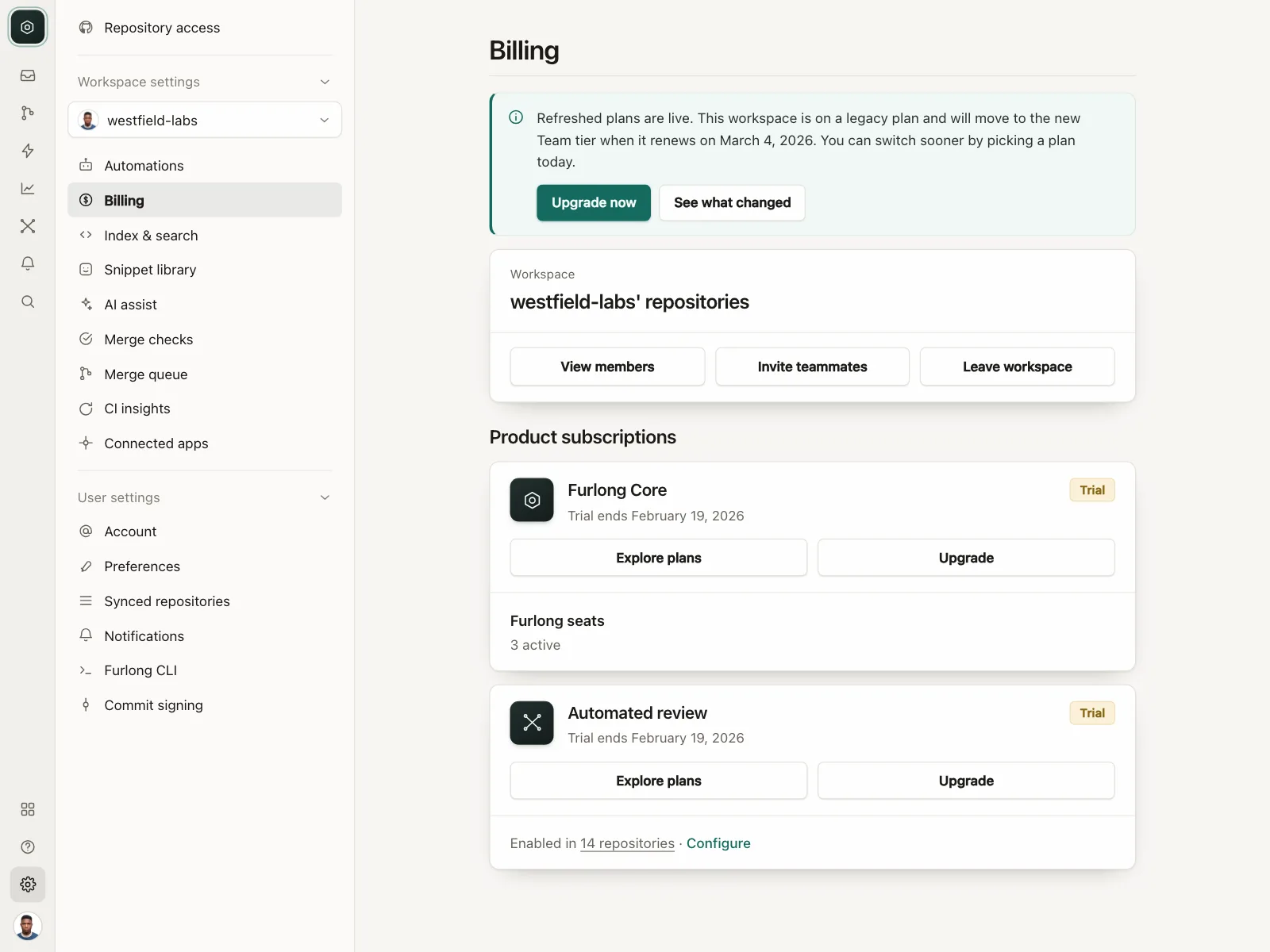Click the '3 active' seats text
This screenshot has width=1270, height=952.
[535, 645]
